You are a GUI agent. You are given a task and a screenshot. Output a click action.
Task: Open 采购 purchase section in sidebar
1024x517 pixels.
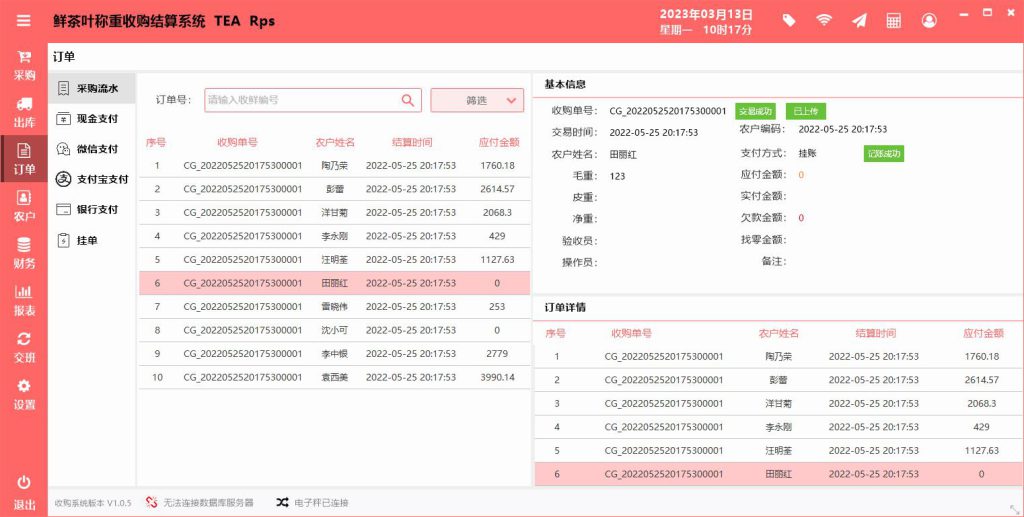point(24,66)
